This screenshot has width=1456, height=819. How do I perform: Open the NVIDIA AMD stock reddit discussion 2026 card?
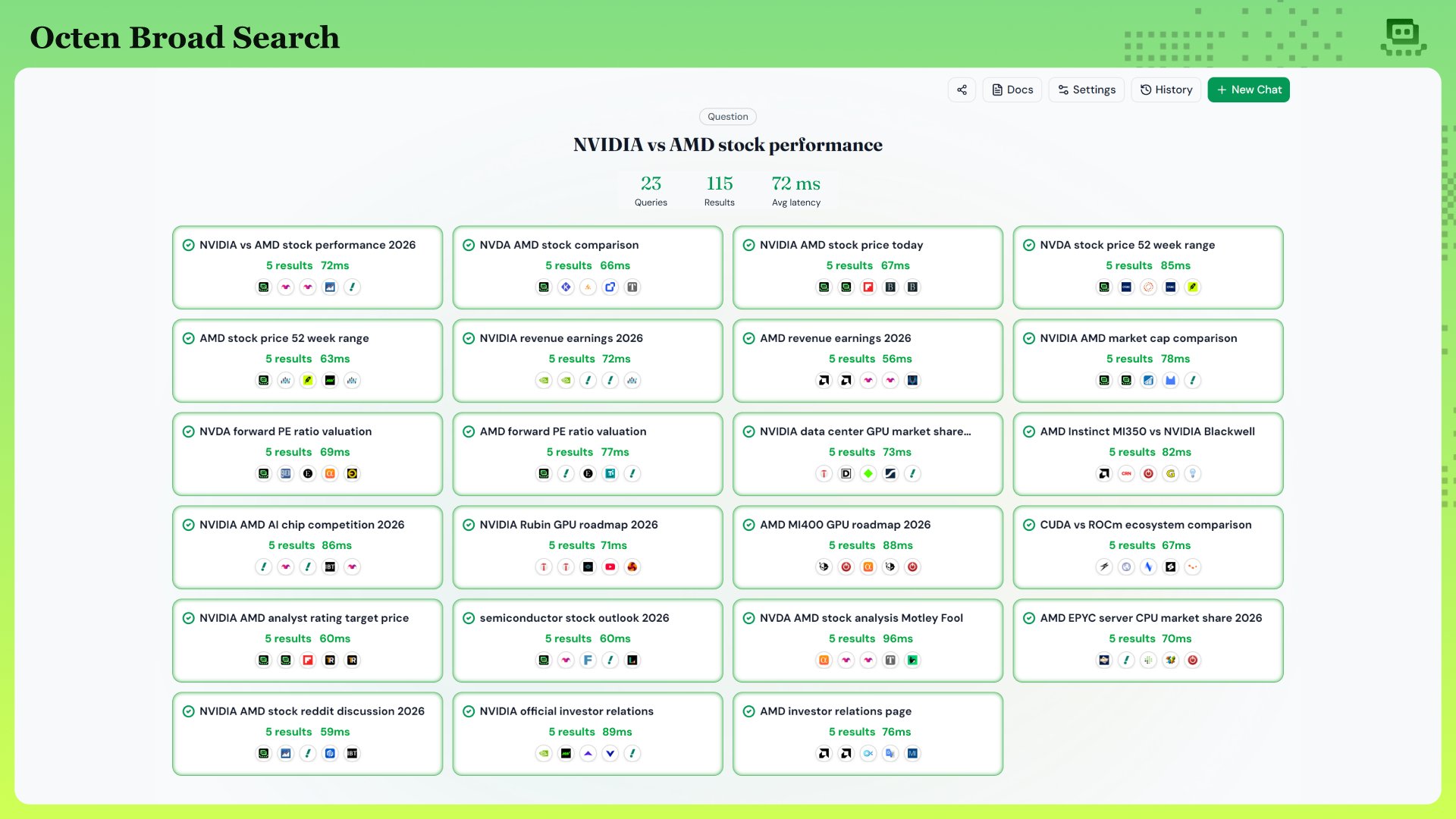point(307,733)
